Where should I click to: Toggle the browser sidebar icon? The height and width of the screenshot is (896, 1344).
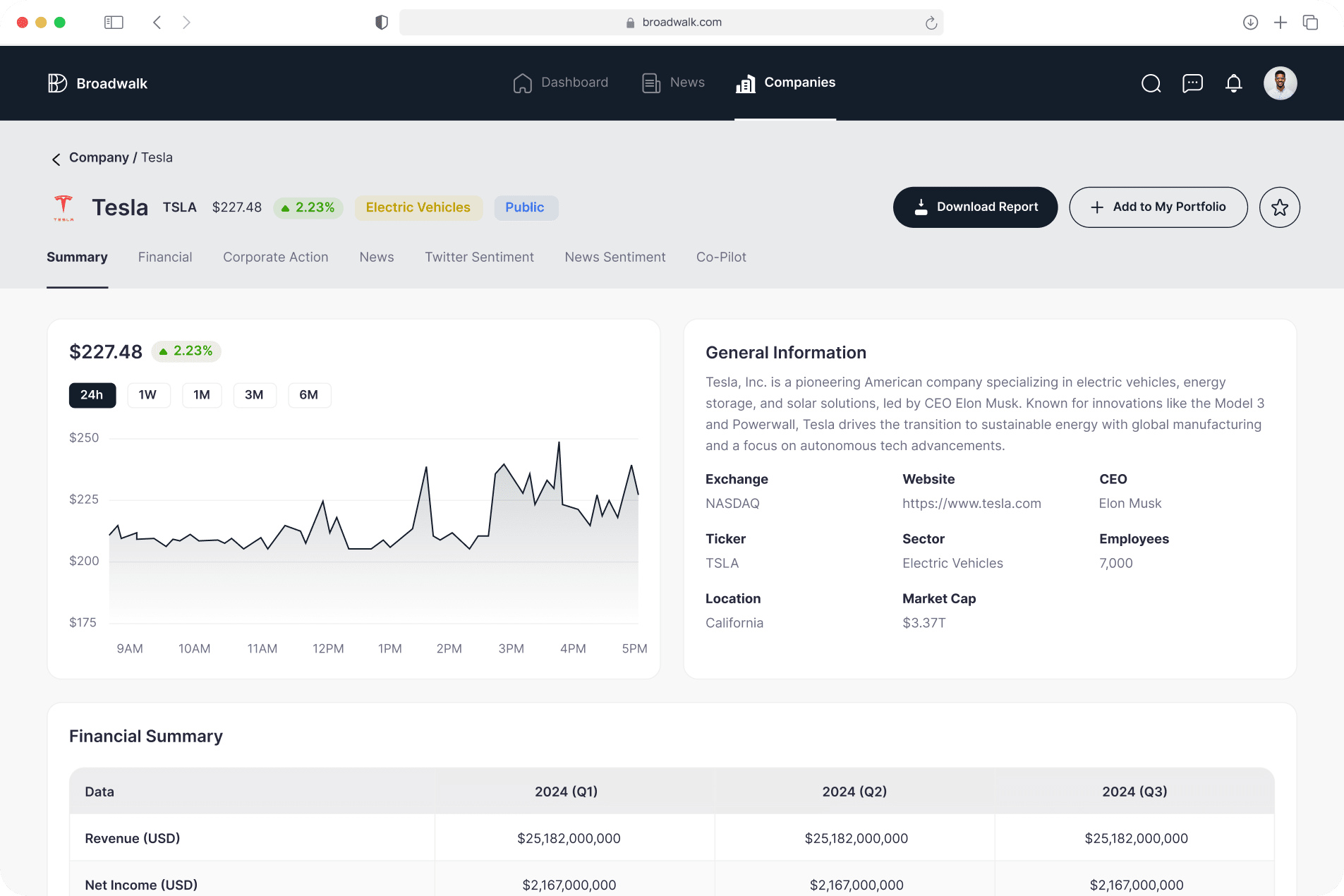114,23
